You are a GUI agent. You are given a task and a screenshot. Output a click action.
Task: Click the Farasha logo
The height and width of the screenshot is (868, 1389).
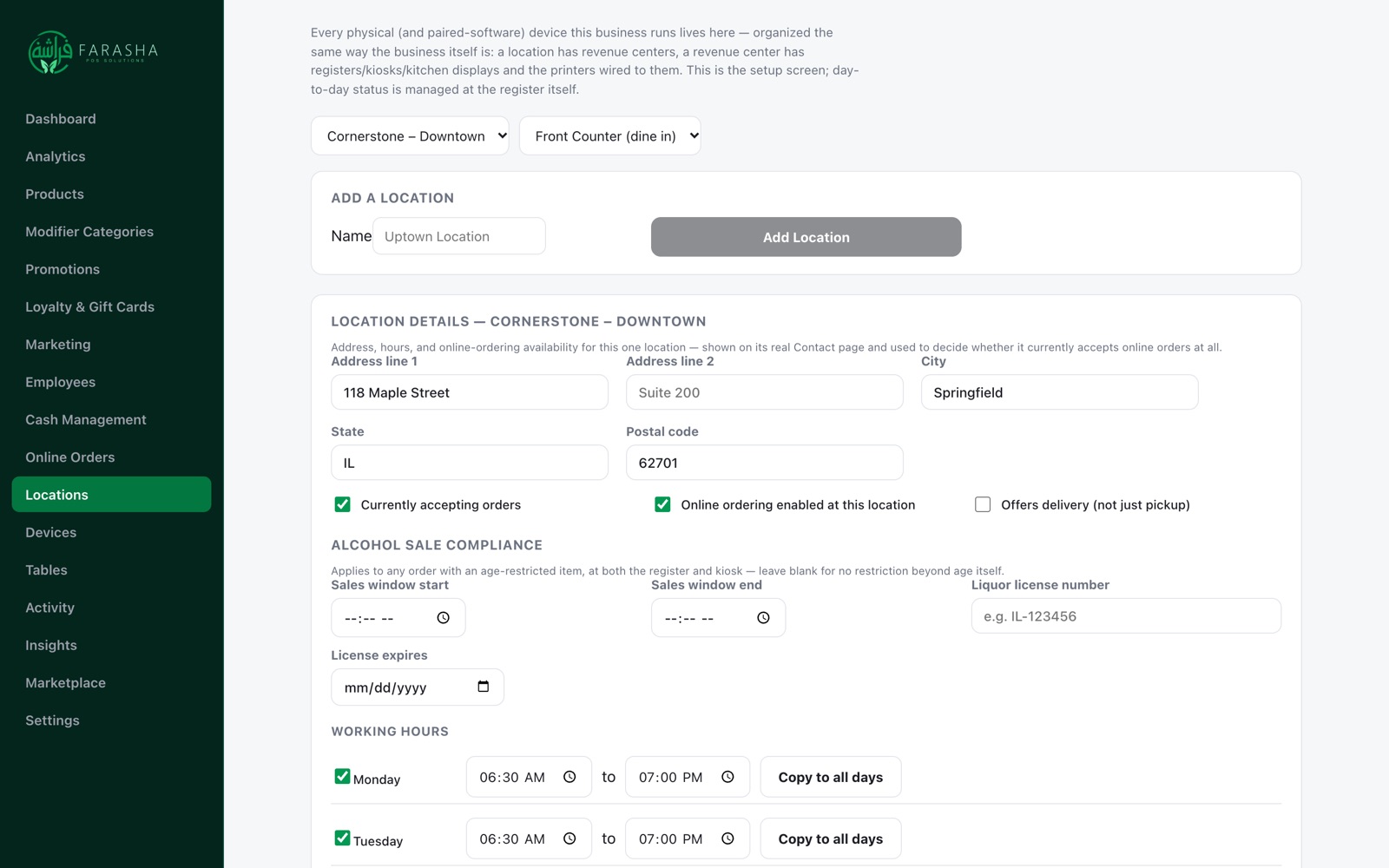(94, 52)
